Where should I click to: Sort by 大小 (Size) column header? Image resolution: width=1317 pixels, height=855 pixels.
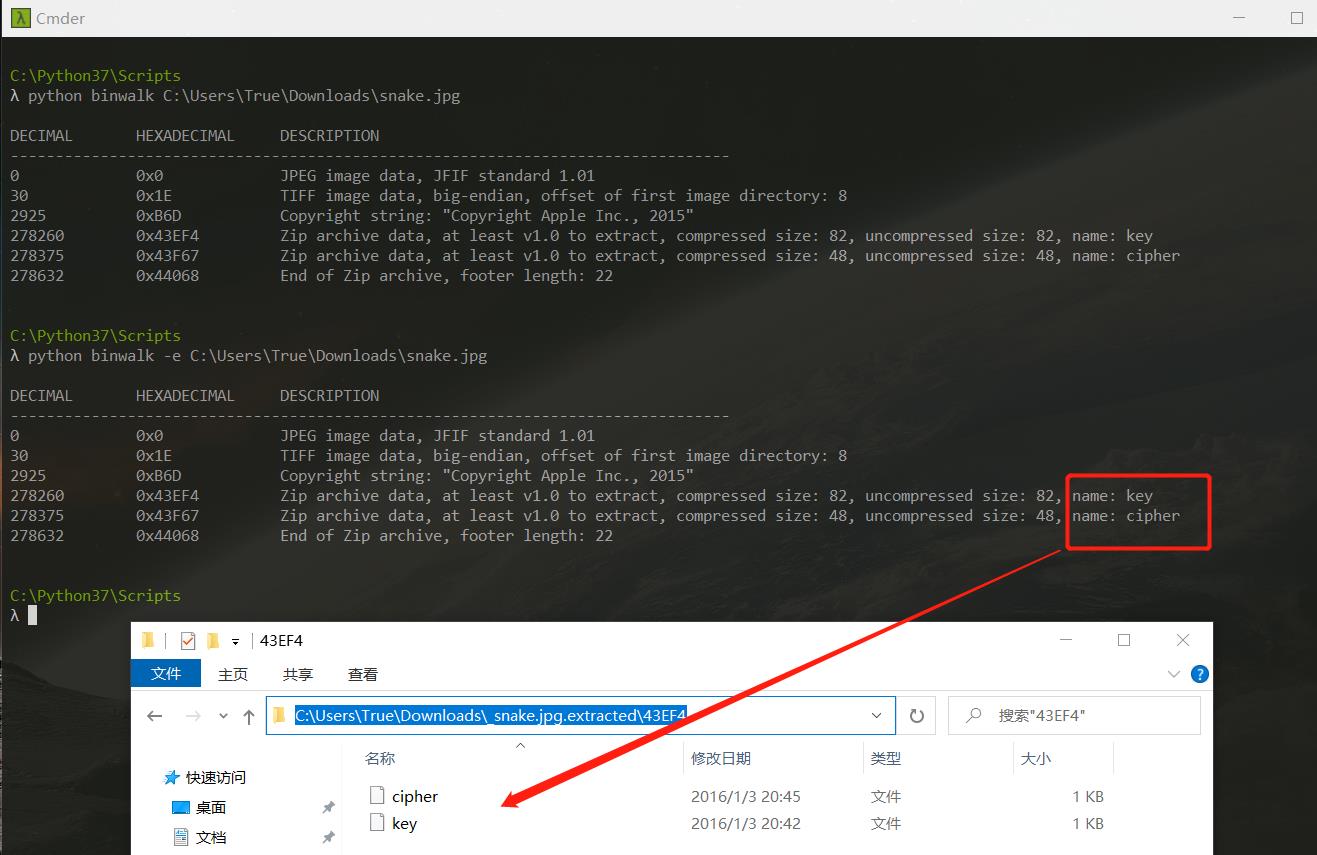click(x=1036, y=759)
